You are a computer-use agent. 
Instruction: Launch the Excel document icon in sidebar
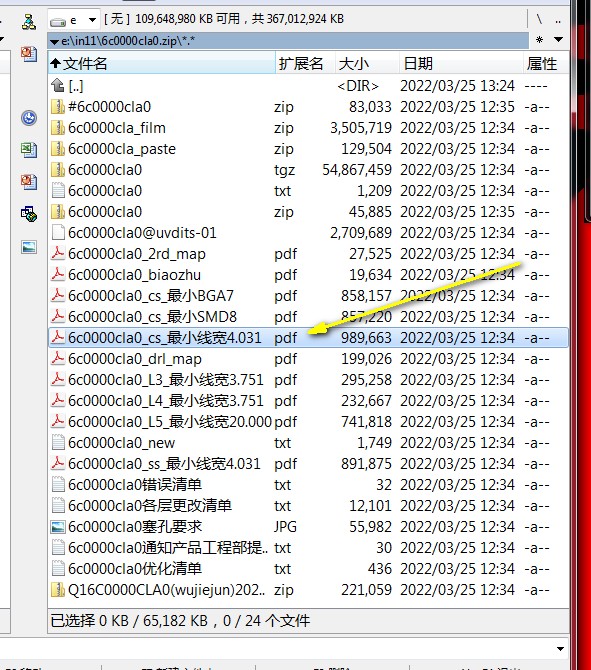tap(29, 150)
